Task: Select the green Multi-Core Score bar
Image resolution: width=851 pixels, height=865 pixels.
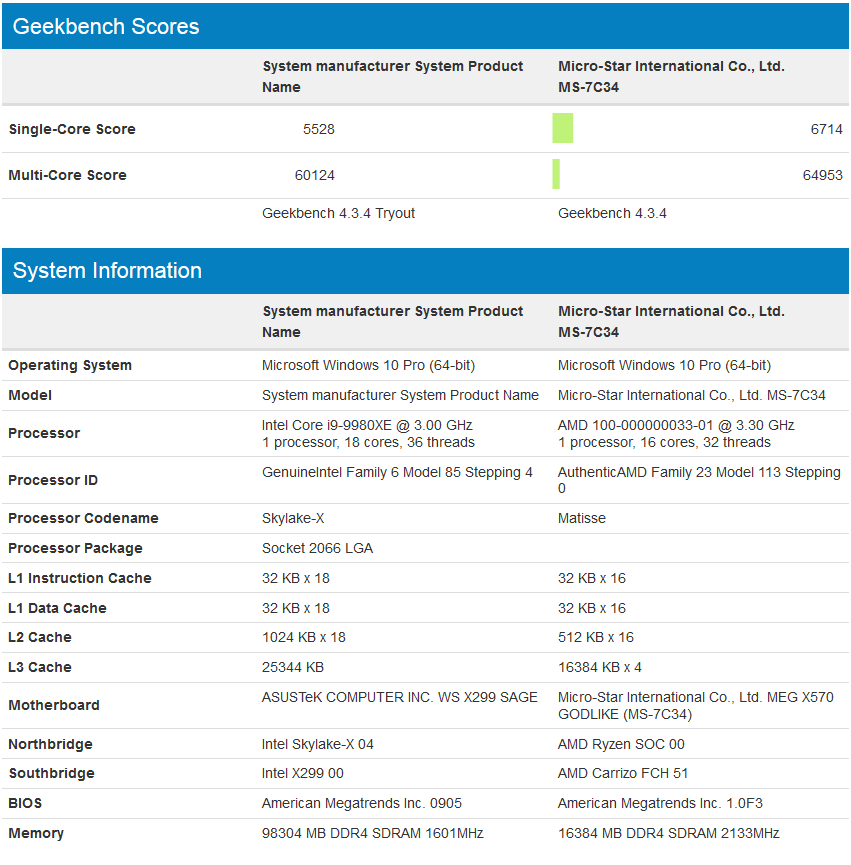Action: pos(556,175)
